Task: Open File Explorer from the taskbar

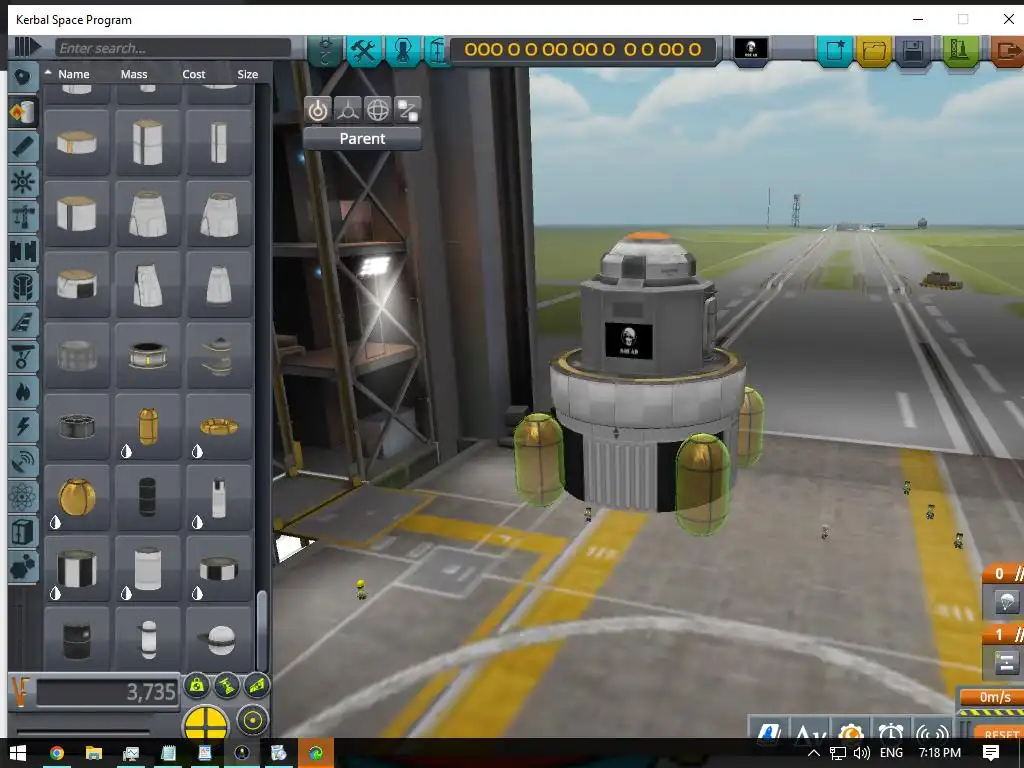Action: (x=93, y=753)
